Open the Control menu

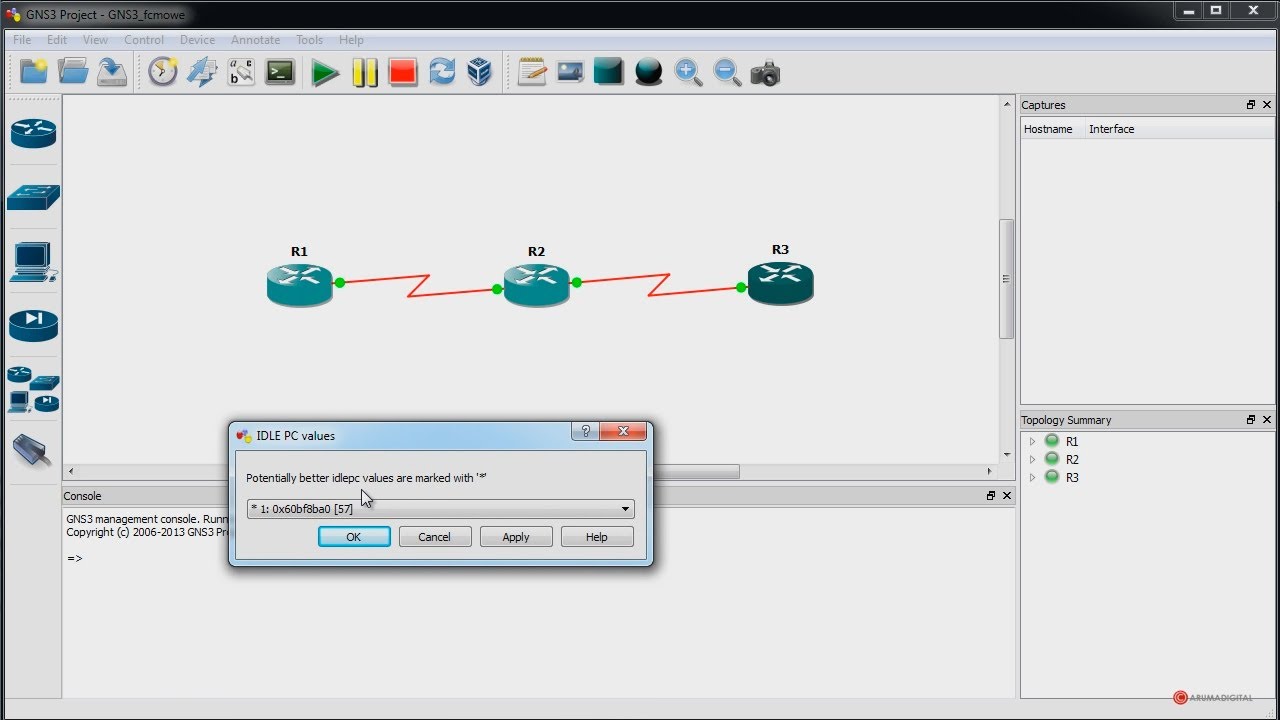(144, 40)
